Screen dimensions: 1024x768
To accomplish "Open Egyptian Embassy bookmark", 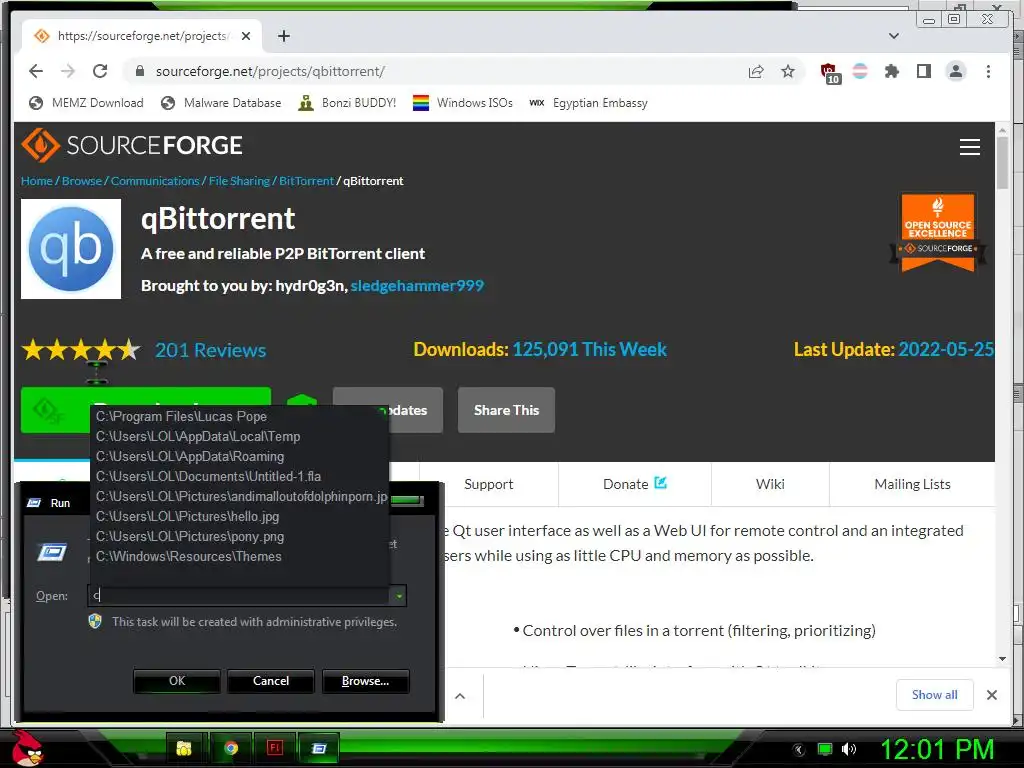I will pos(588,103).
